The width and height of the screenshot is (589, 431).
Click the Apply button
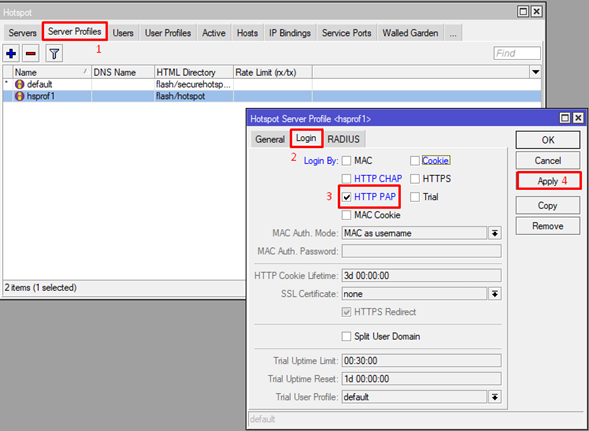click(548, 181)
